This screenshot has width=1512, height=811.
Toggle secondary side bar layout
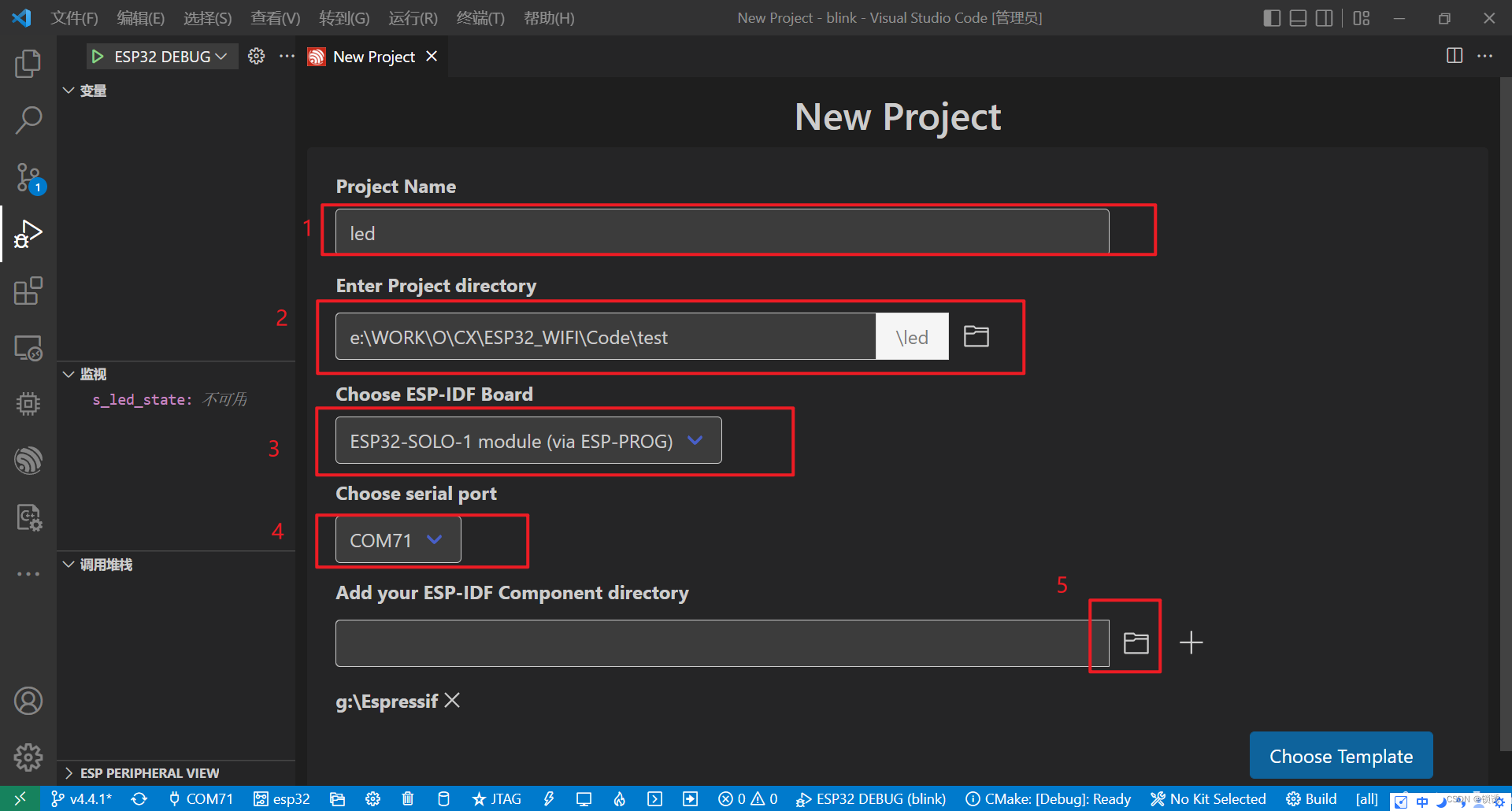point(1325,18)
